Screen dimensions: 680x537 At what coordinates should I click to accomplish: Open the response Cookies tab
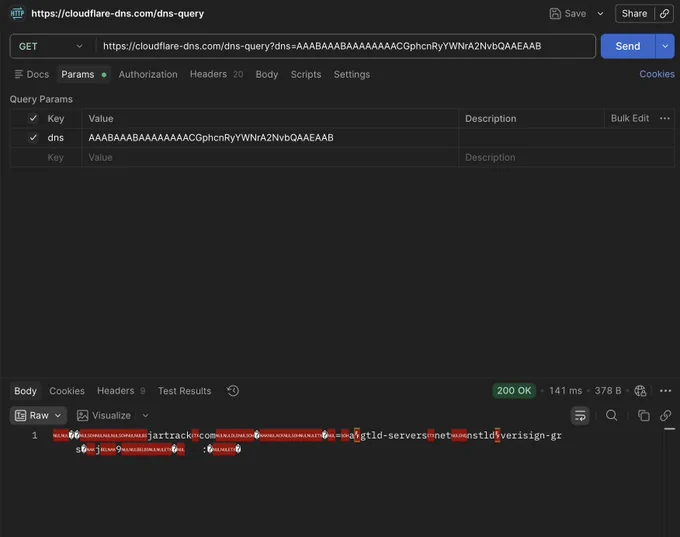click(67, 391)
